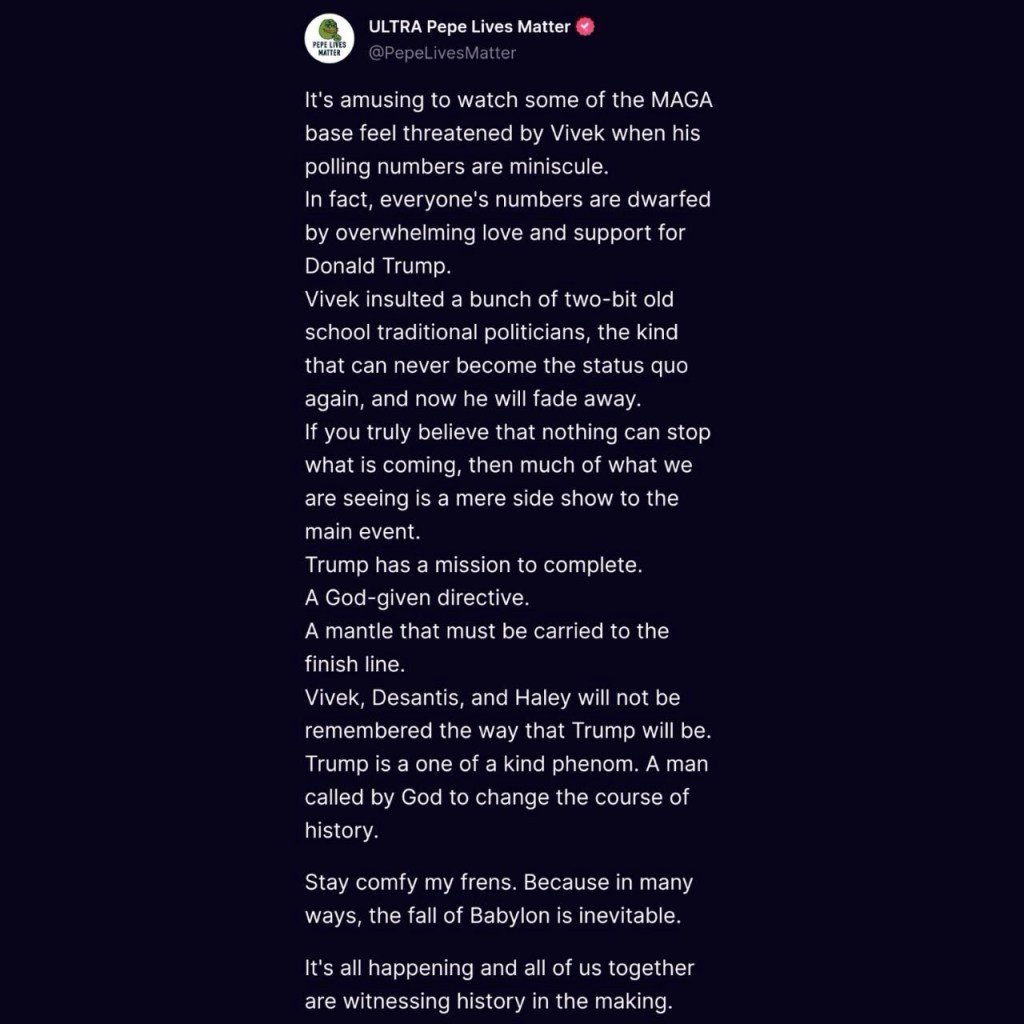Visit the @PepeLivesMatter handle
This screenshot has width=1024, height=1024.
pyautogui.click(x=442, y=53)
